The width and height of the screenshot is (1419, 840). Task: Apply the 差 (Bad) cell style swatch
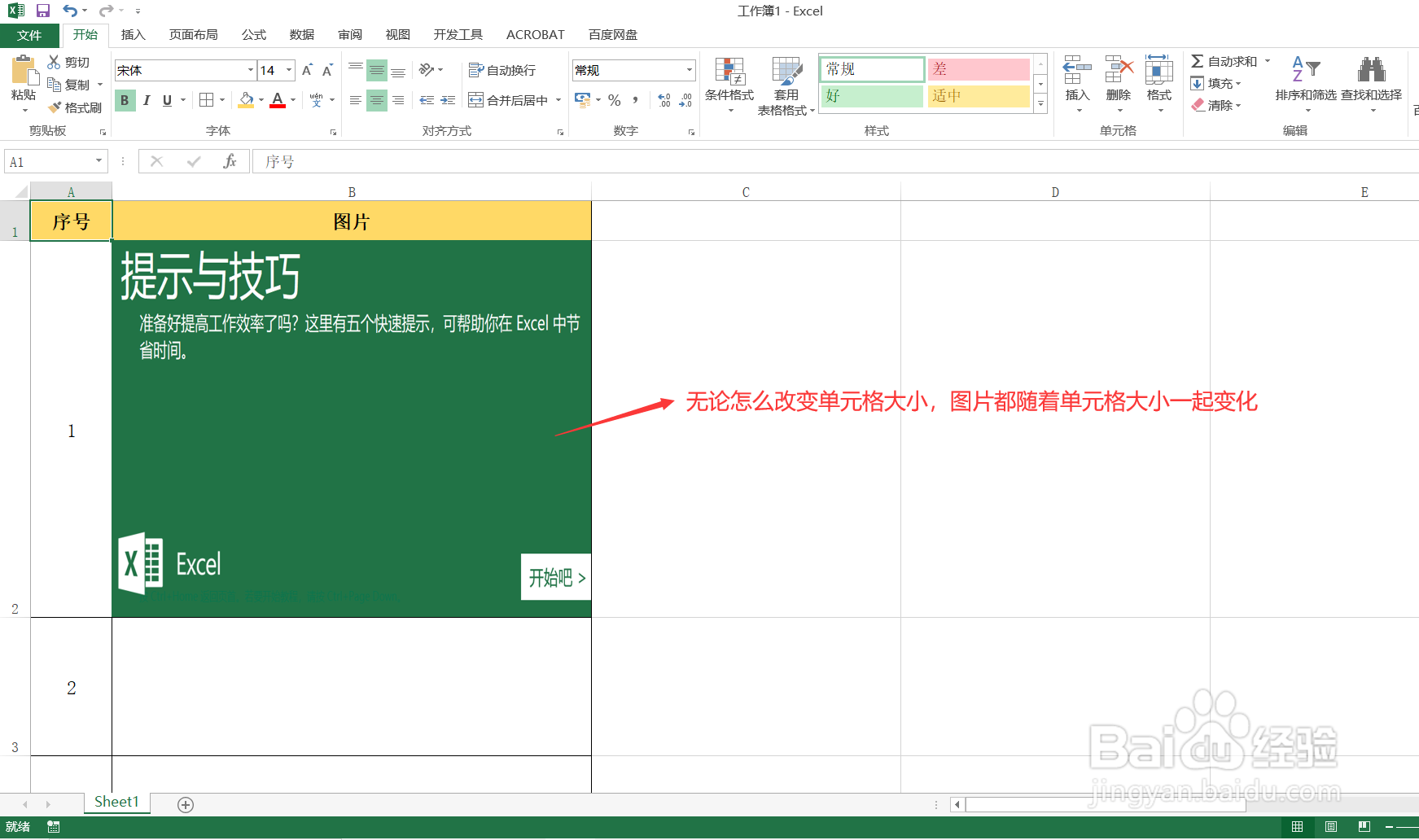coord(979,69)
